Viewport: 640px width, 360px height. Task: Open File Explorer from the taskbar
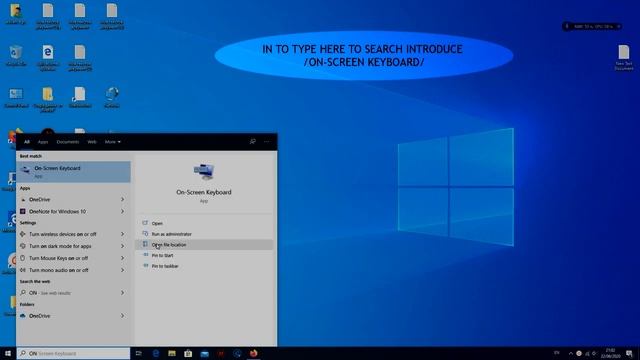click(172, 353)
